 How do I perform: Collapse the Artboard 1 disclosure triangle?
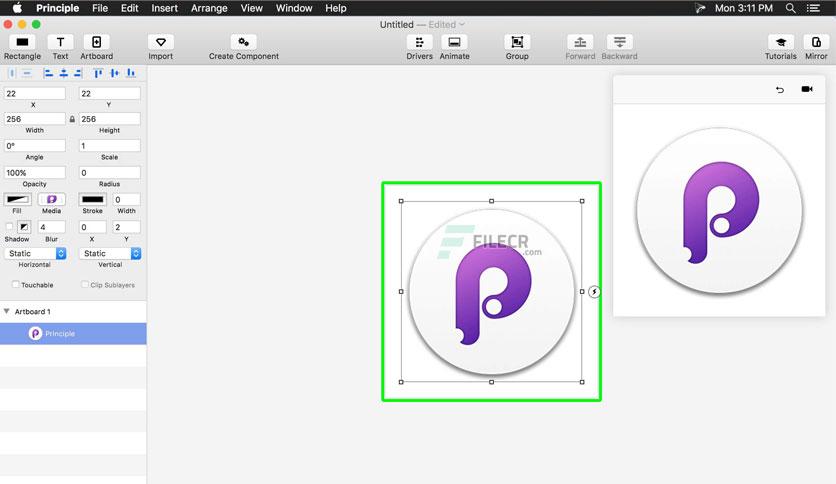point(7,311)
